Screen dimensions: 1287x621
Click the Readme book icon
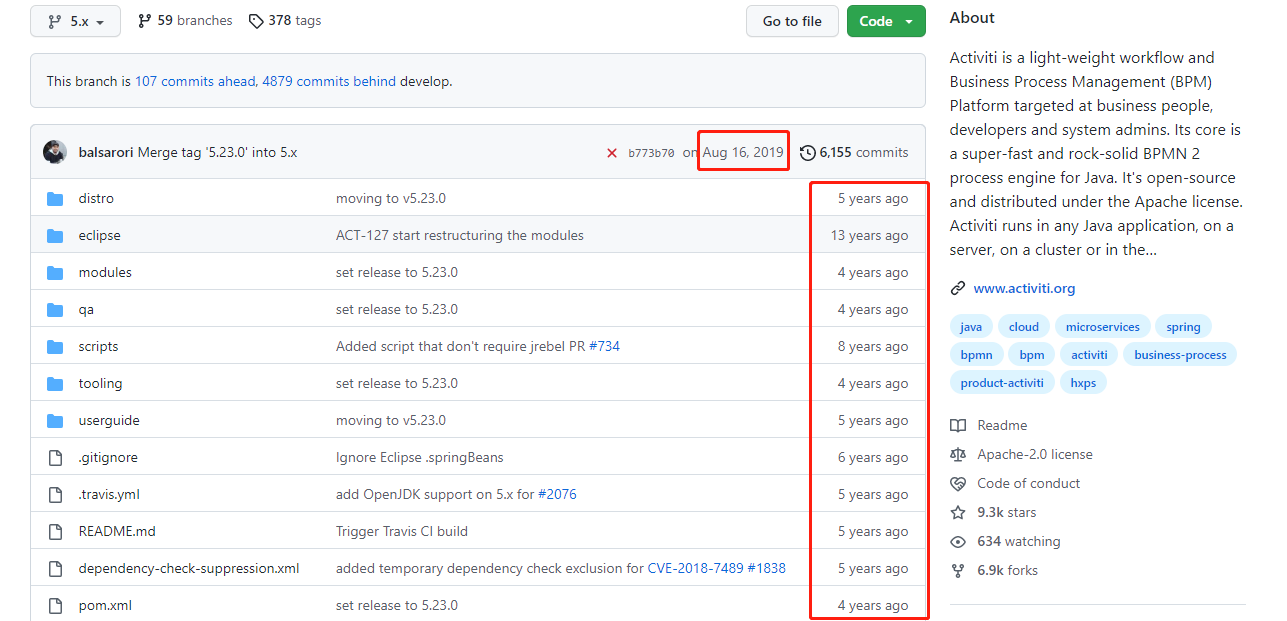click(x=958, y=425)
